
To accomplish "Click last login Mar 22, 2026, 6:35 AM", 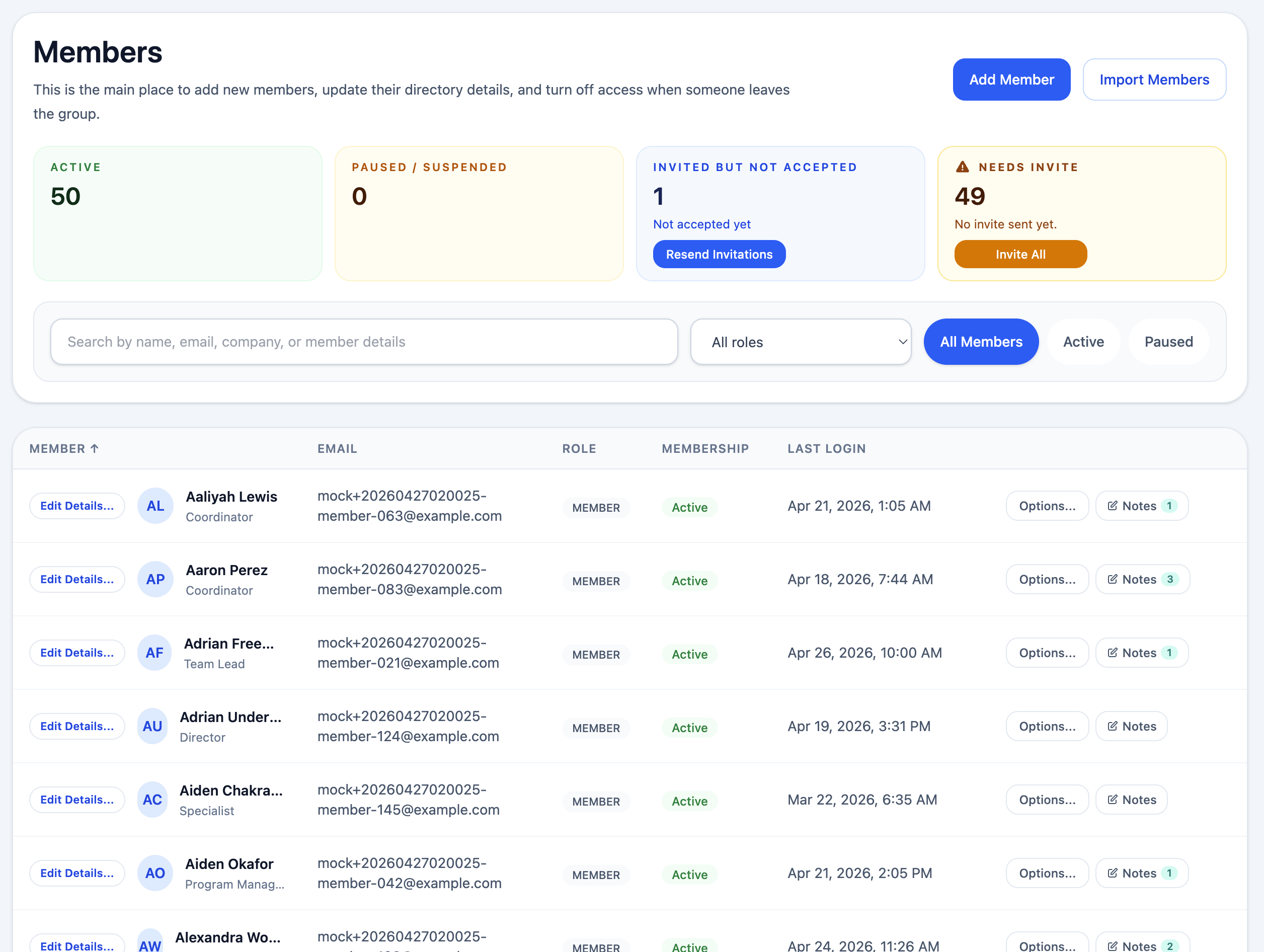I will coord(862,800).
